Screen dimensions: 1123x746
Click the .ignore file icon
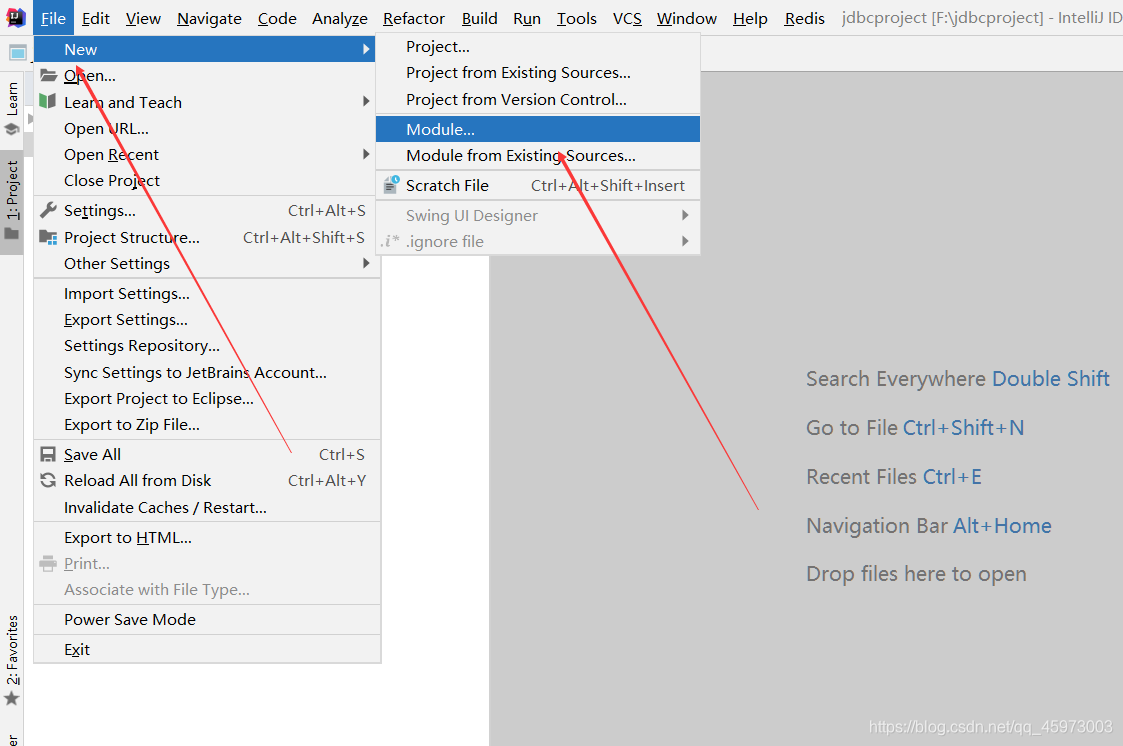[x=390, y=241]
